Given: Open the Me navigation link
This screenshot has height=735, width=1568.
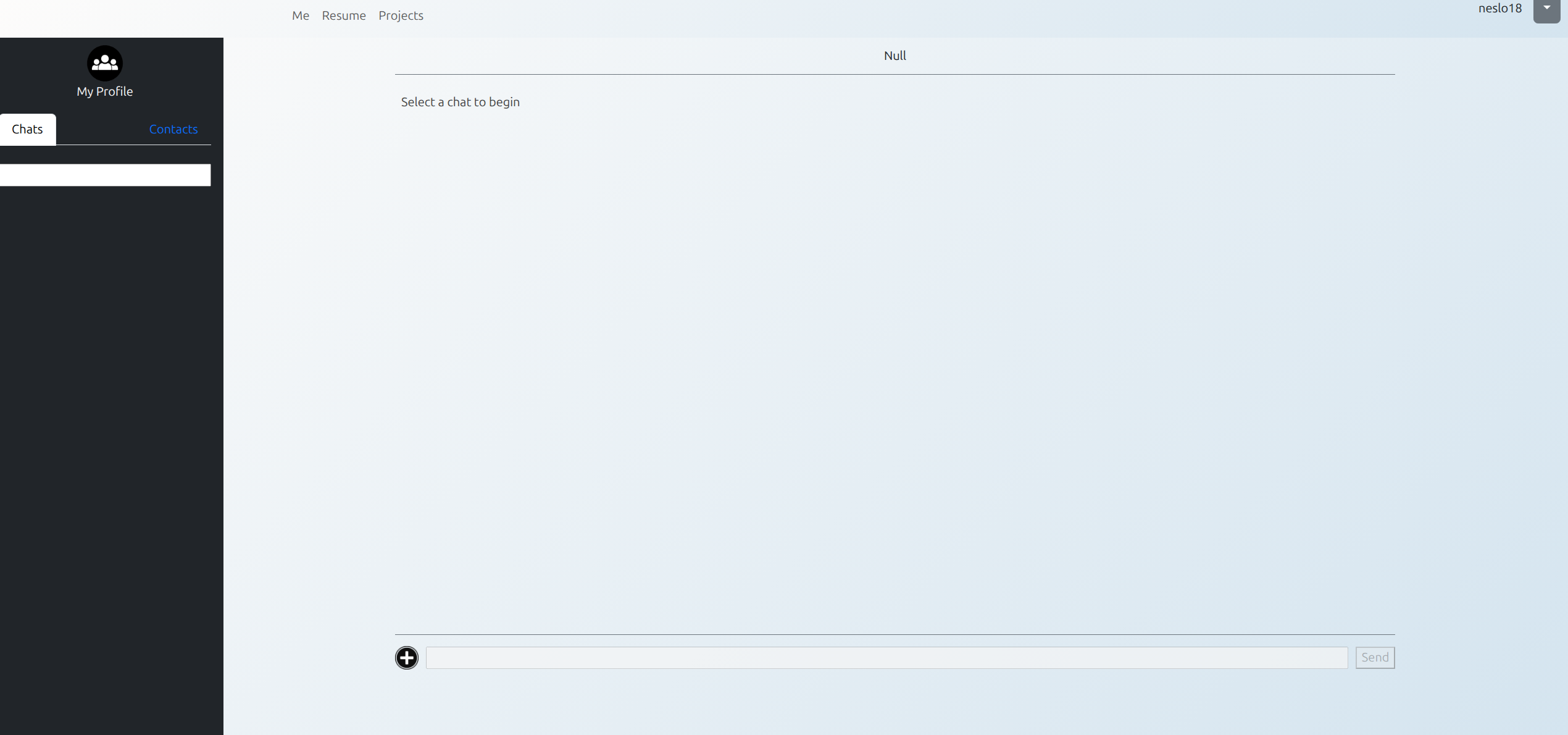Looking at the screenshot, I should click(x=300, y=15).
